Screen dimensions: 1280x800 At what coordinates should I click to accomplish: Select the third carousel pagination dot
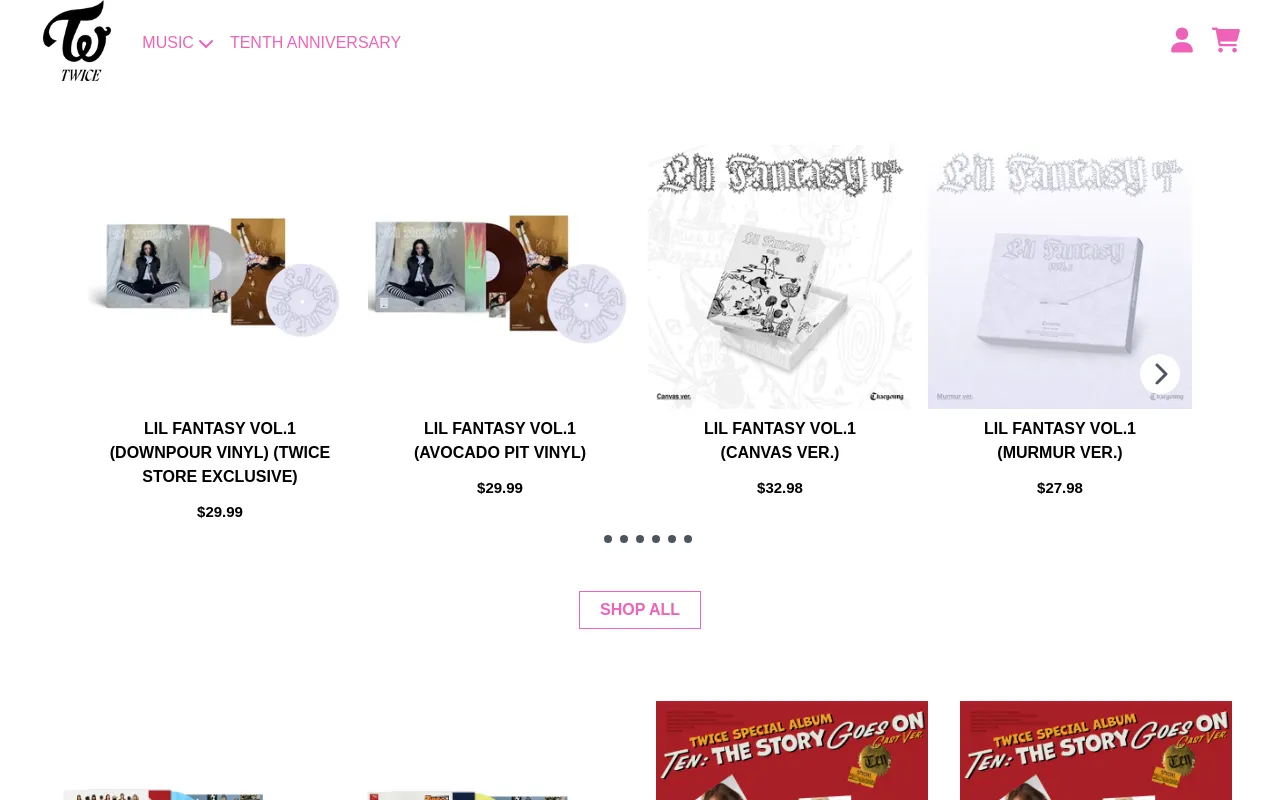[x=640, y=539]
